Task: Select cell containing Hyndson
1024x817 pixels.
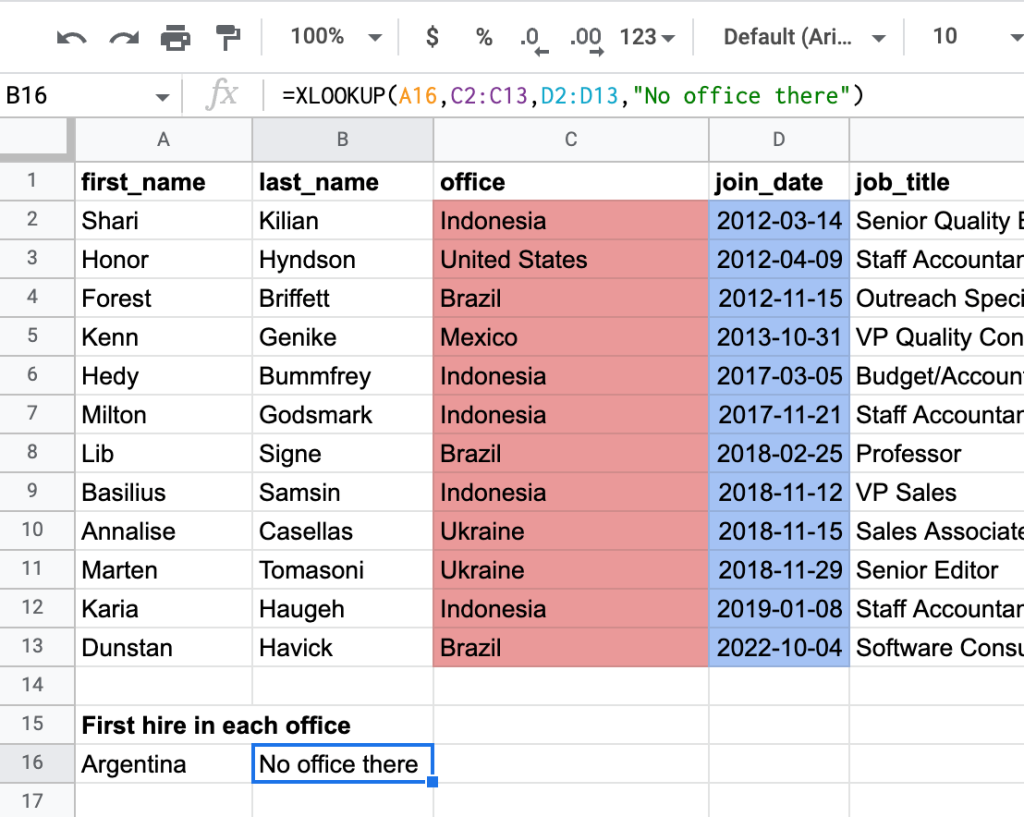Action: (x=342, y=259)
